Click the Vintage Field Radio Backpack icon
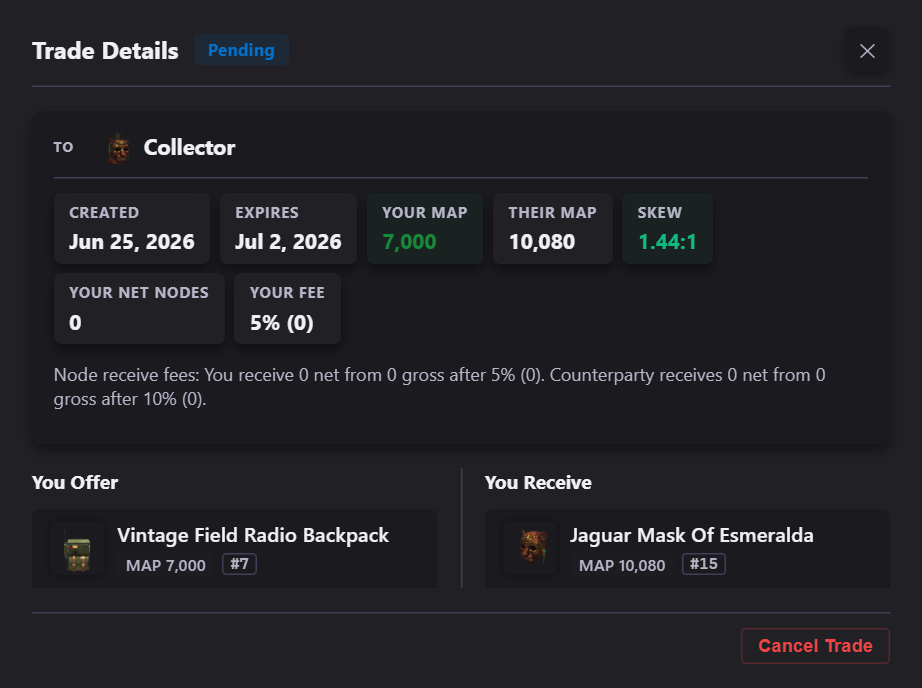The image size is (922, 688). coord(77,548)
